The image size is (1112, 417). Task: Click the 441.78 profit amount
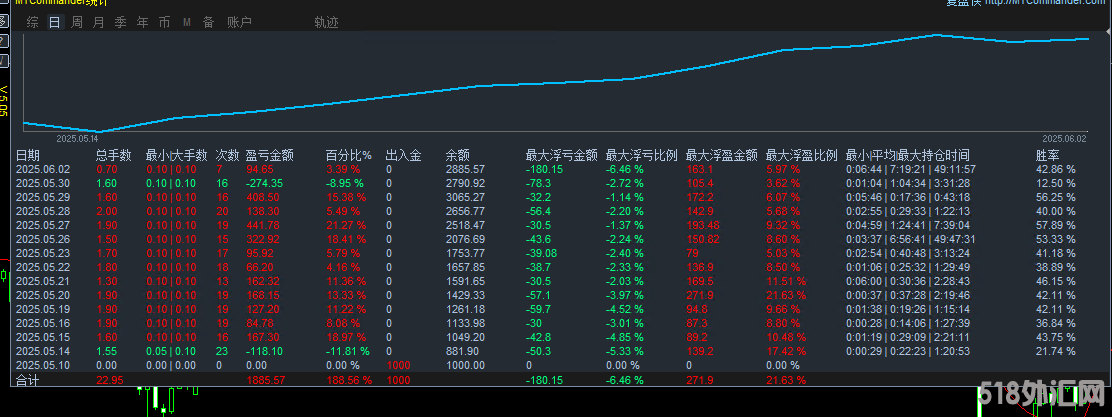[262, 226]
